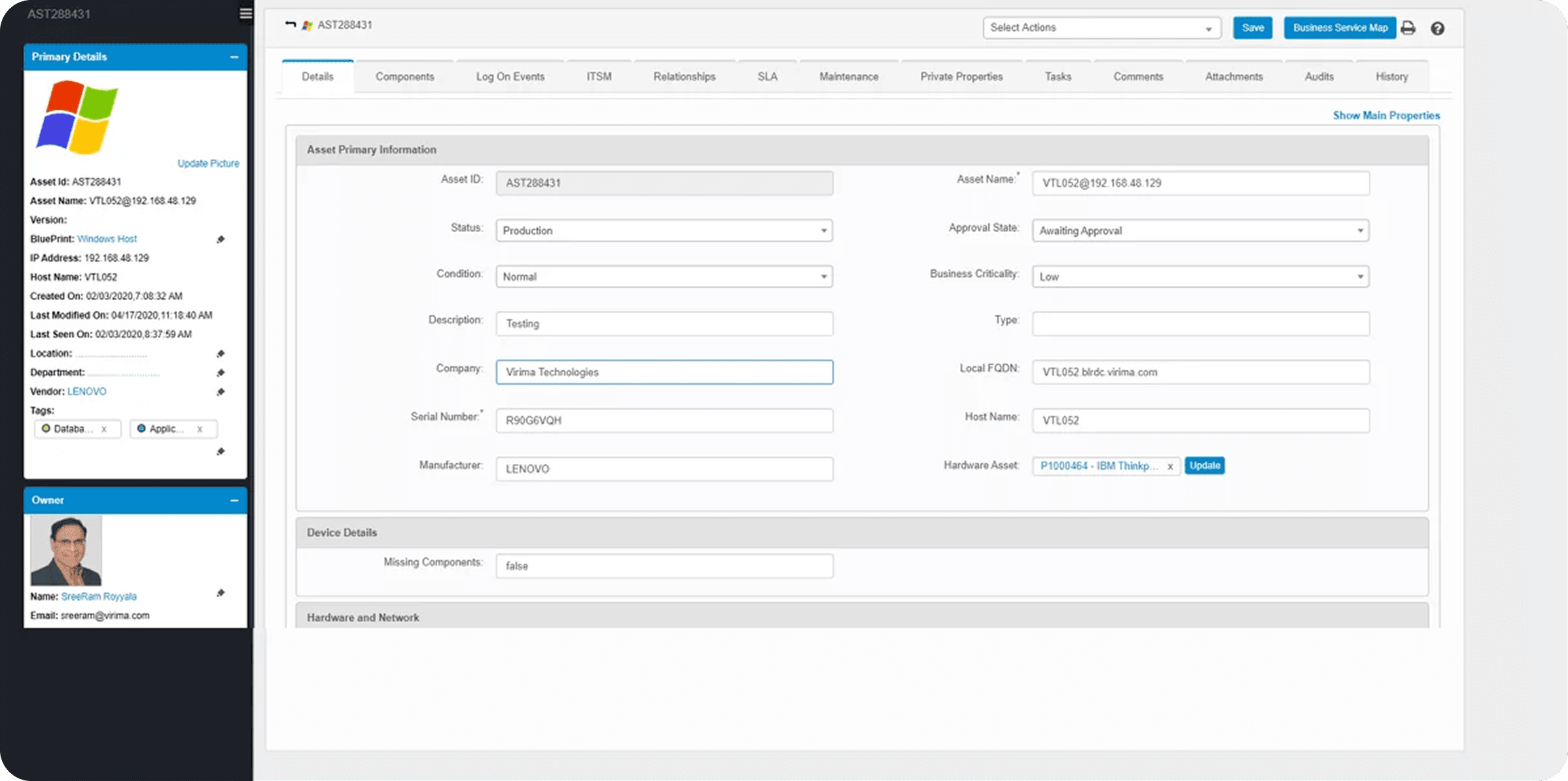Open the Attachments tab
The image size is (1568, 781).
1234,77
